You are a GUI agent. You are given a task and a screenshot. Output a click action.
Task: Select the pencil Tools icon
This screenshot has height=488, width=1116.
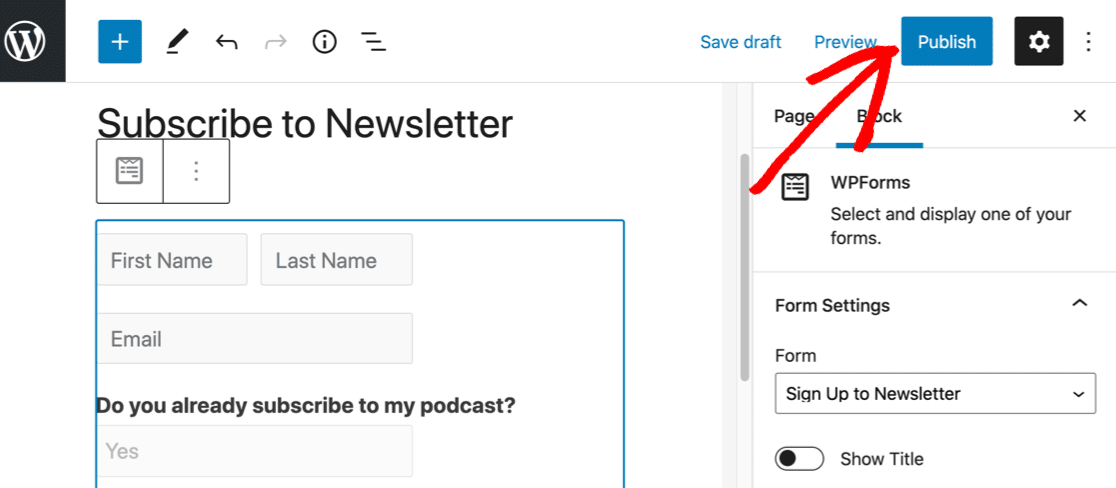pos(176,42)
